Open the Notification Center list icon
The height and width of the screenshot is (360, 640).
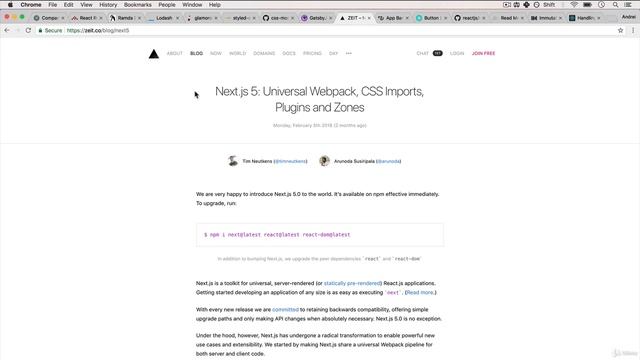[x=628, y=5]
